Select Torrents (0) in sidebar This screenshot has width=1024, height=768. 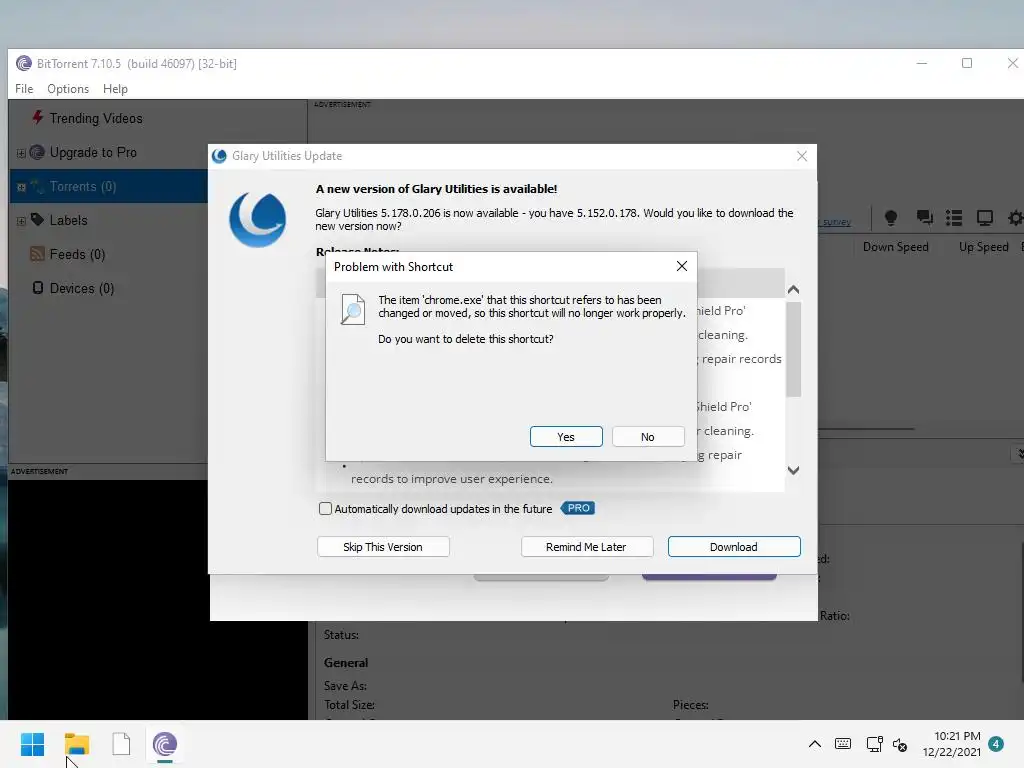pos(83,186)
